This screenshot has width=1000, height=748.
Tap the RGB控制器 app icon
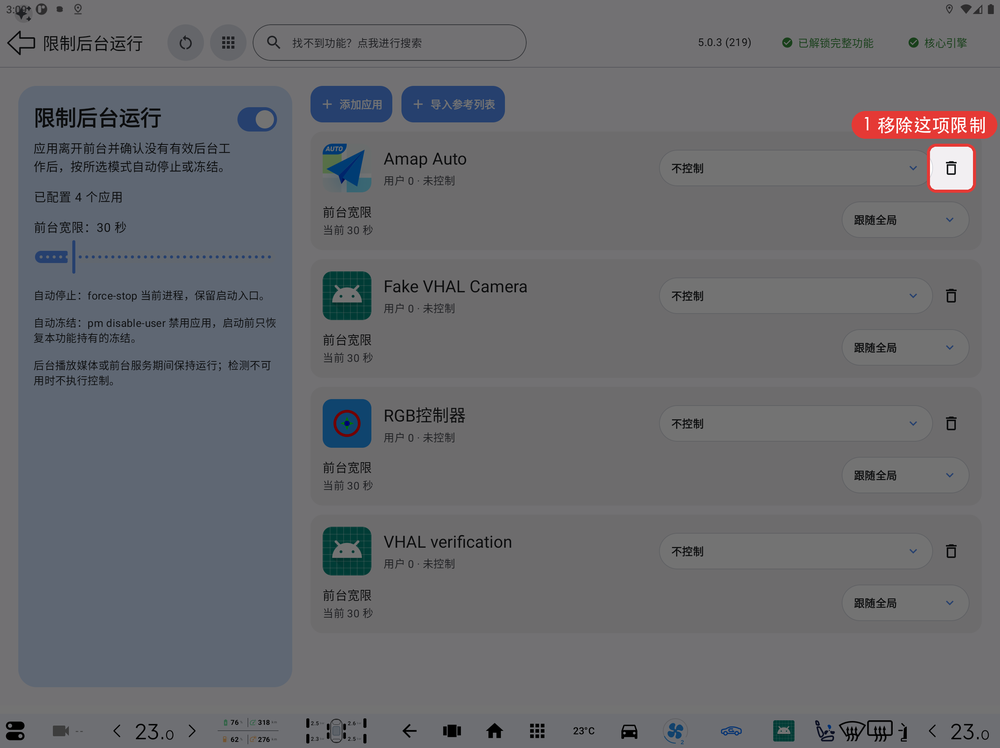coord(347,423)
